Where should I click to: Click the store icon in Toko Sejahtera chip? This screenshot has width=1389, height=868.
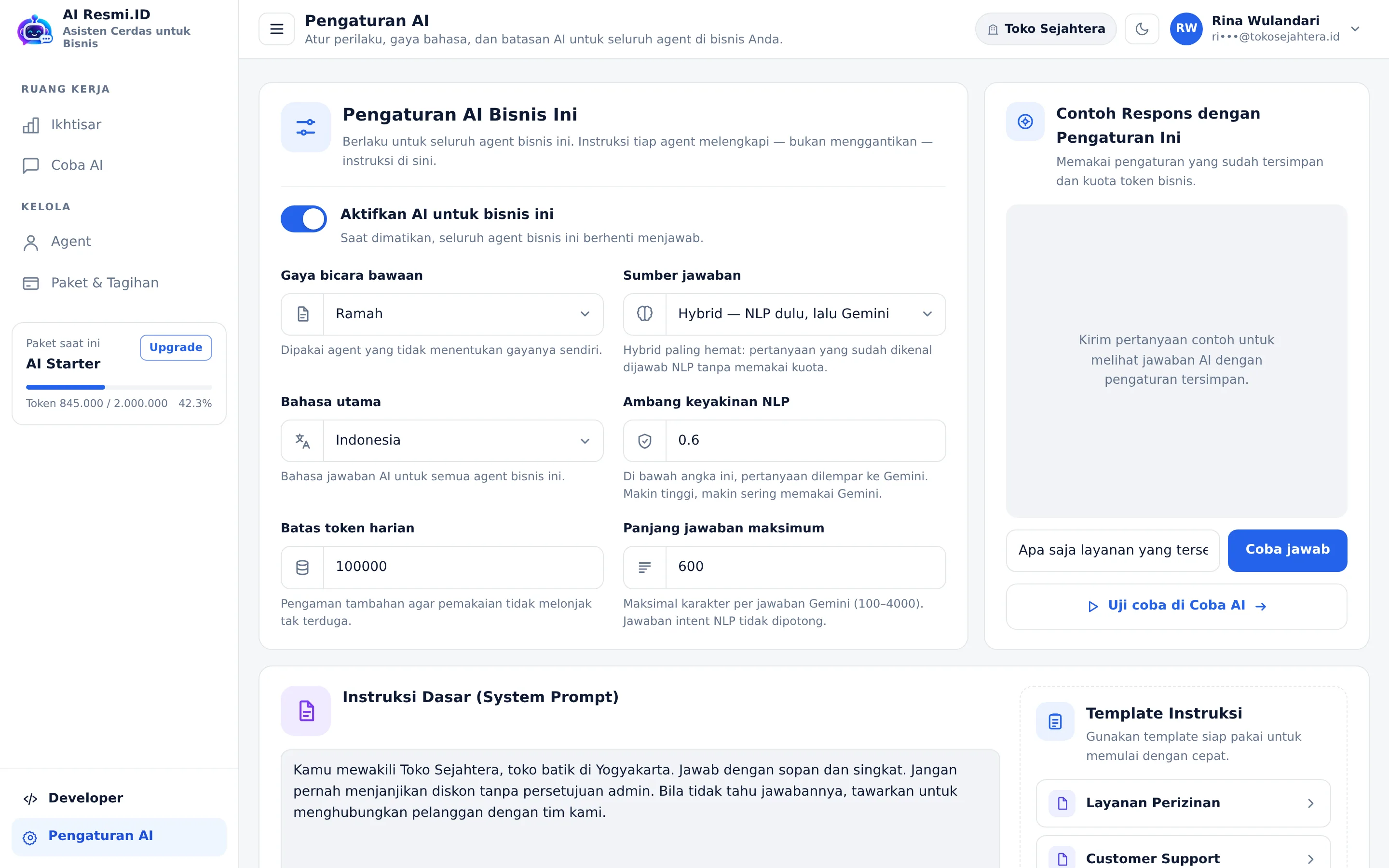point(993,29)
